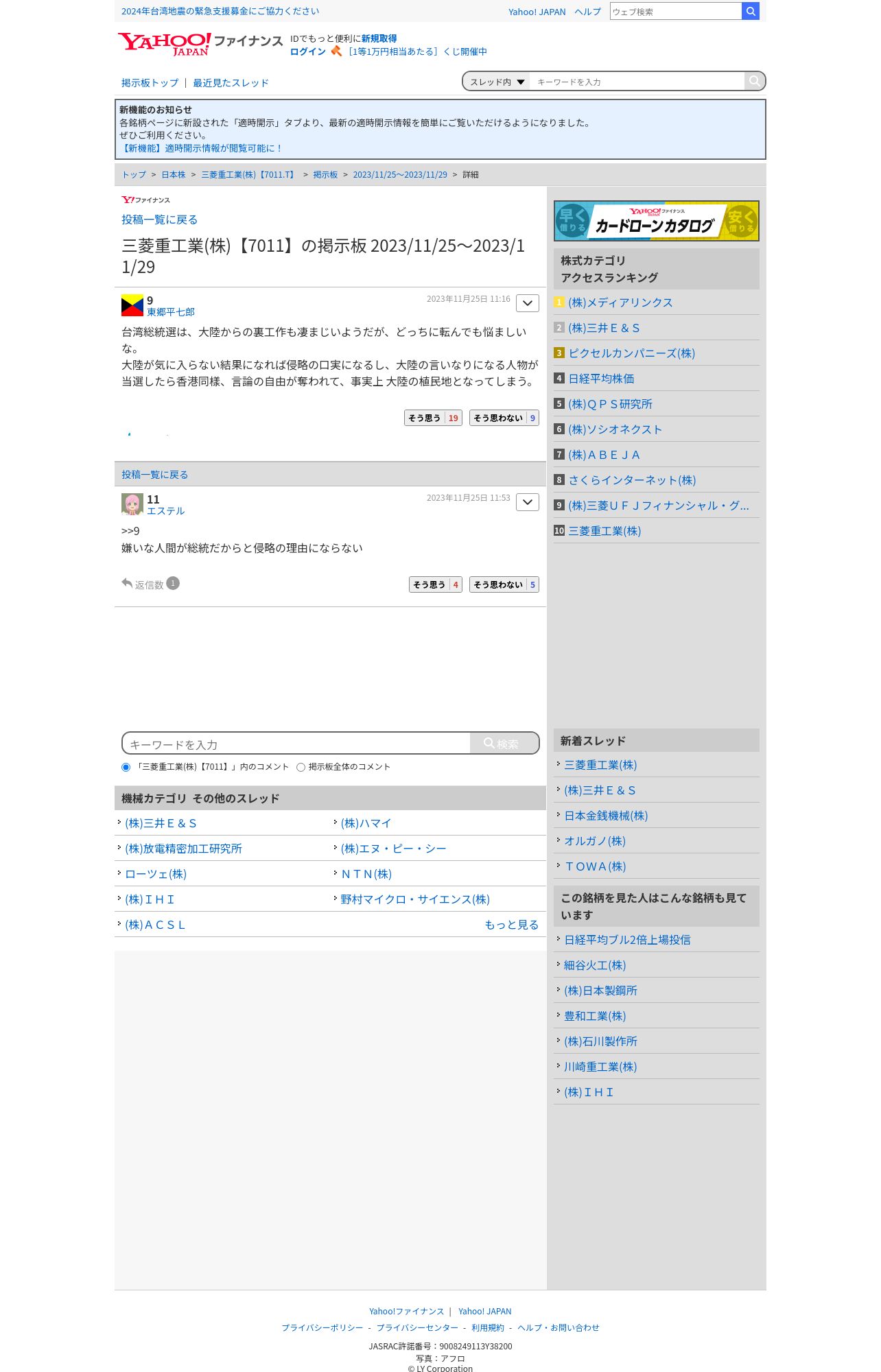881x1372 pixels.
Task: Open 日経平均ブル2倍上場投信 related stock
Action: click(627, 940)
